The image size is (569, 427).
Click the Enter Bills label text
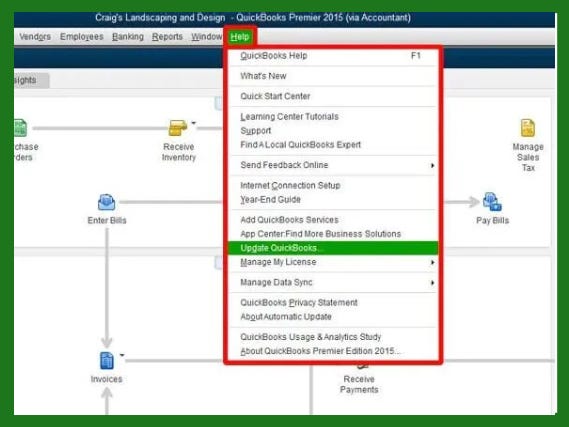point(107,220)
